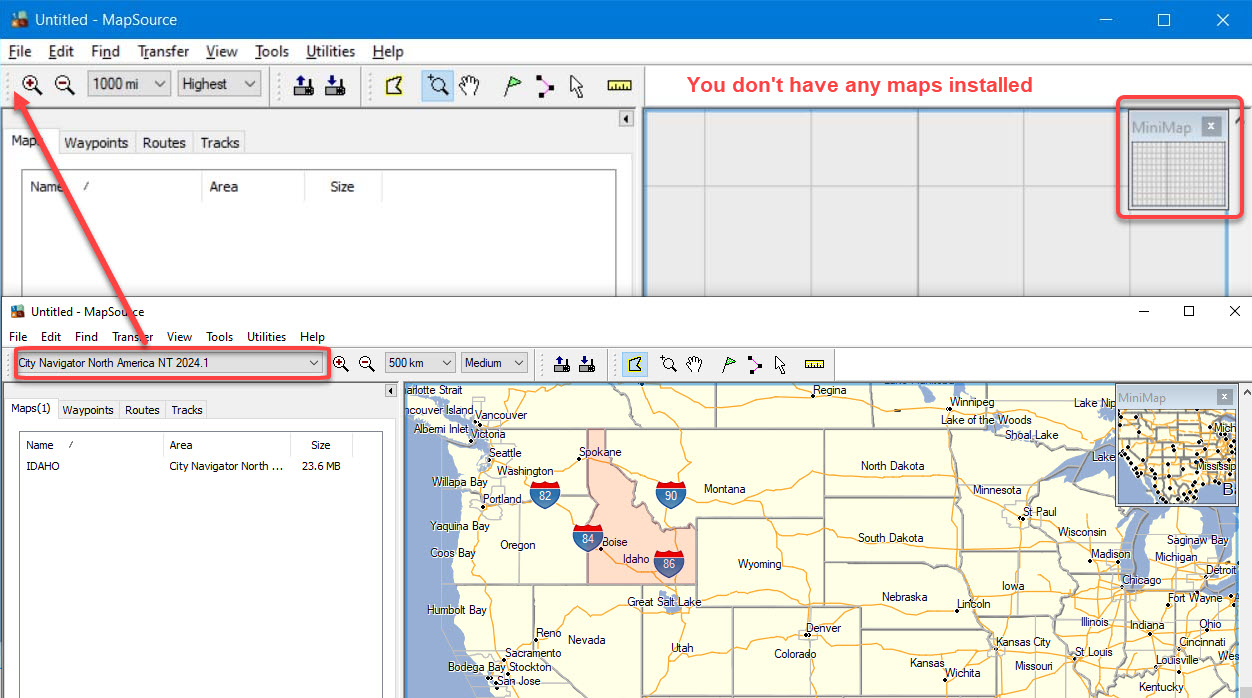Select the Route tool in bottom window
The height and width of the screenshot is (698, 1252).
point(755,364)
